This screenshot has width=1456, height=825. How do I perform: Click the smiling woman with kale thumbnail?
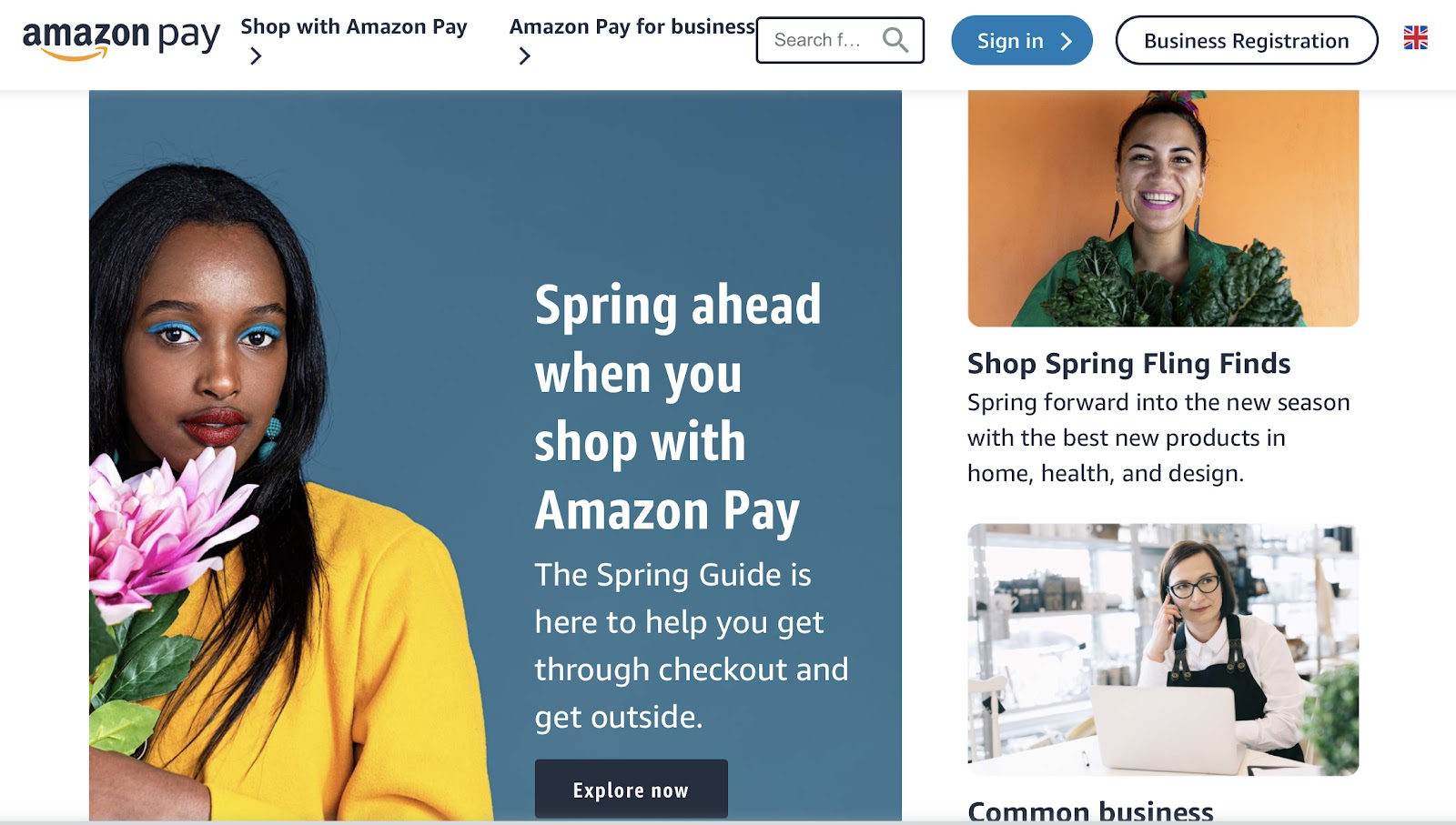(x=1163, y=208)
